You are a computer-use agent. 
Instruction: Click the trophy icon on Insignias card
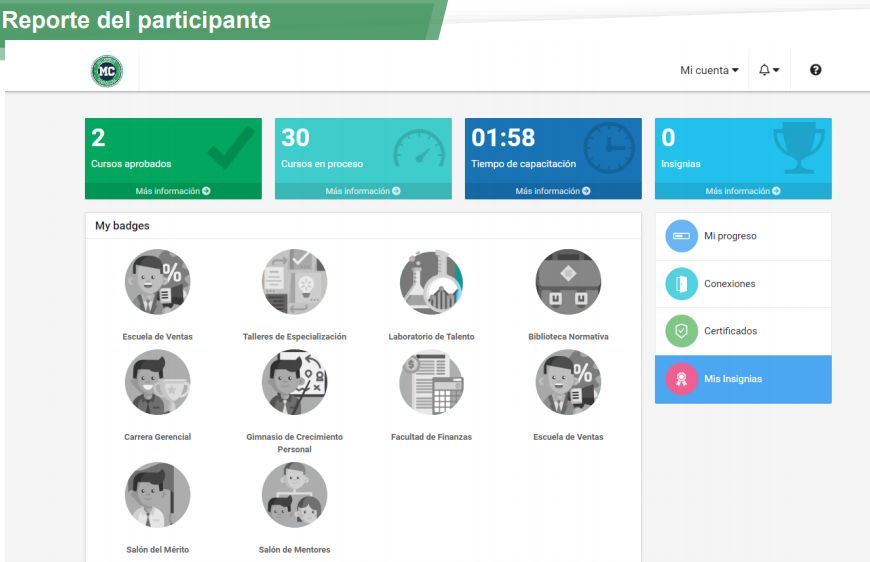coord(799,148)
